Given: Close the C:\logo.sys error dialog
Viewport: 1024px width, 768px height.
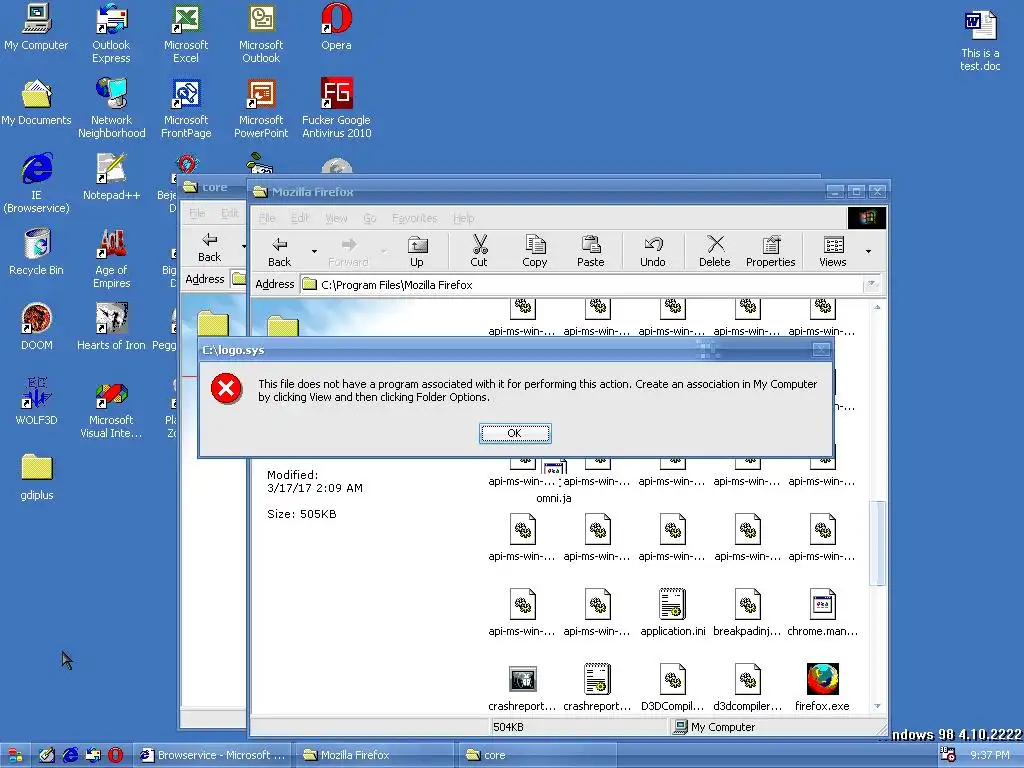Looking at the screenshot, I should 821,349.
